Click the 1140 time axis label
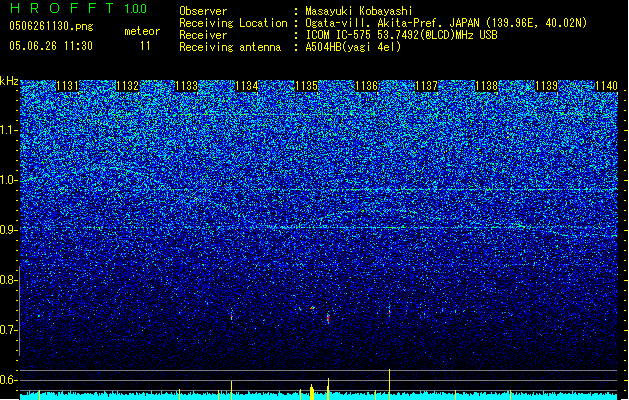This screenshot has height=400, width=629. tap(606, 86)
